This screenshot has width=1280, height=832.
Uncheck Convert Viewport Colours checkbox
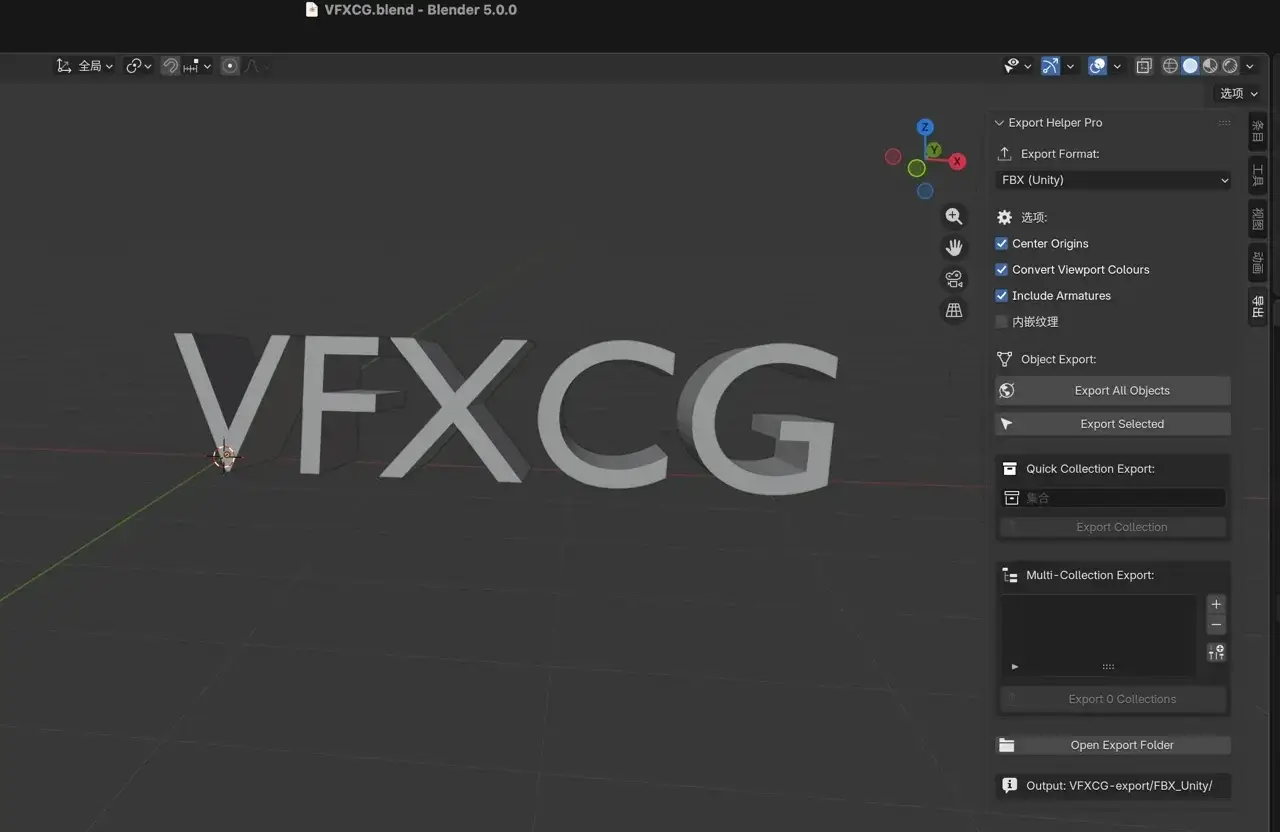[1002, 269]
